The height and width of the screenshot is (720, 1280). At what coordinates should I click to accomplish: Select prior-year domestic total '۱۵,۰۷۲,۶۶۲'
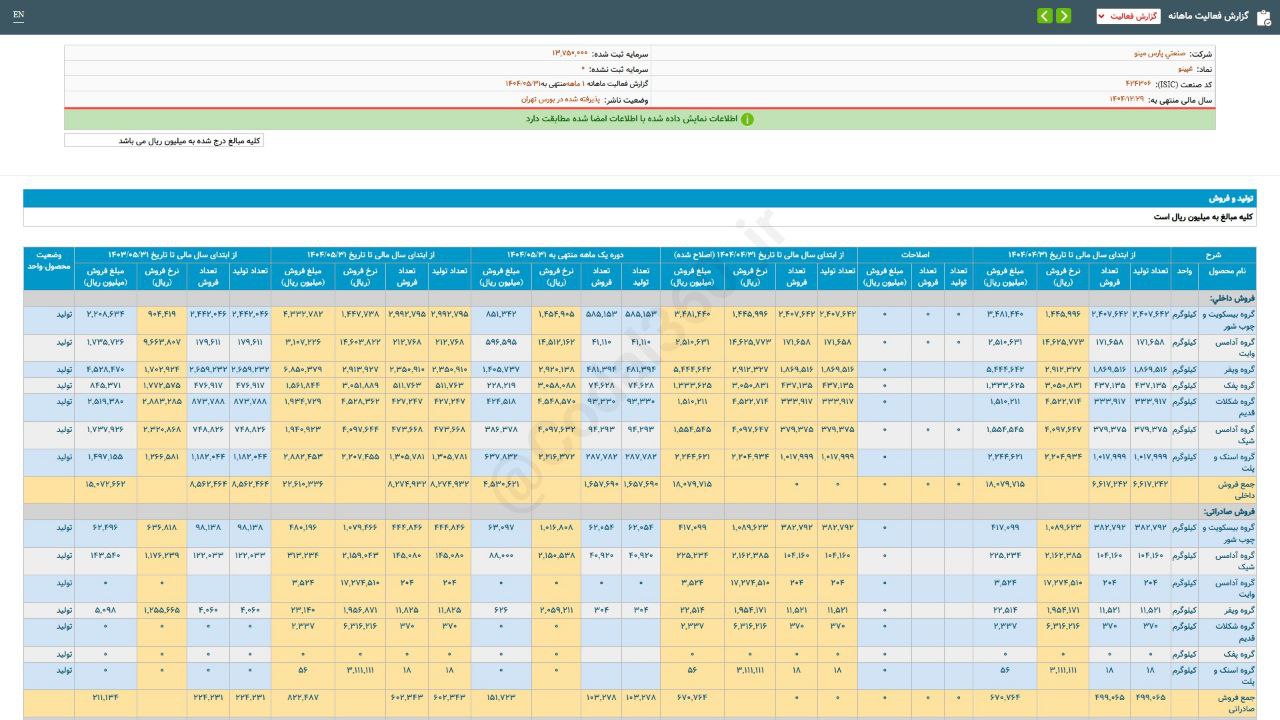(105, 484)
